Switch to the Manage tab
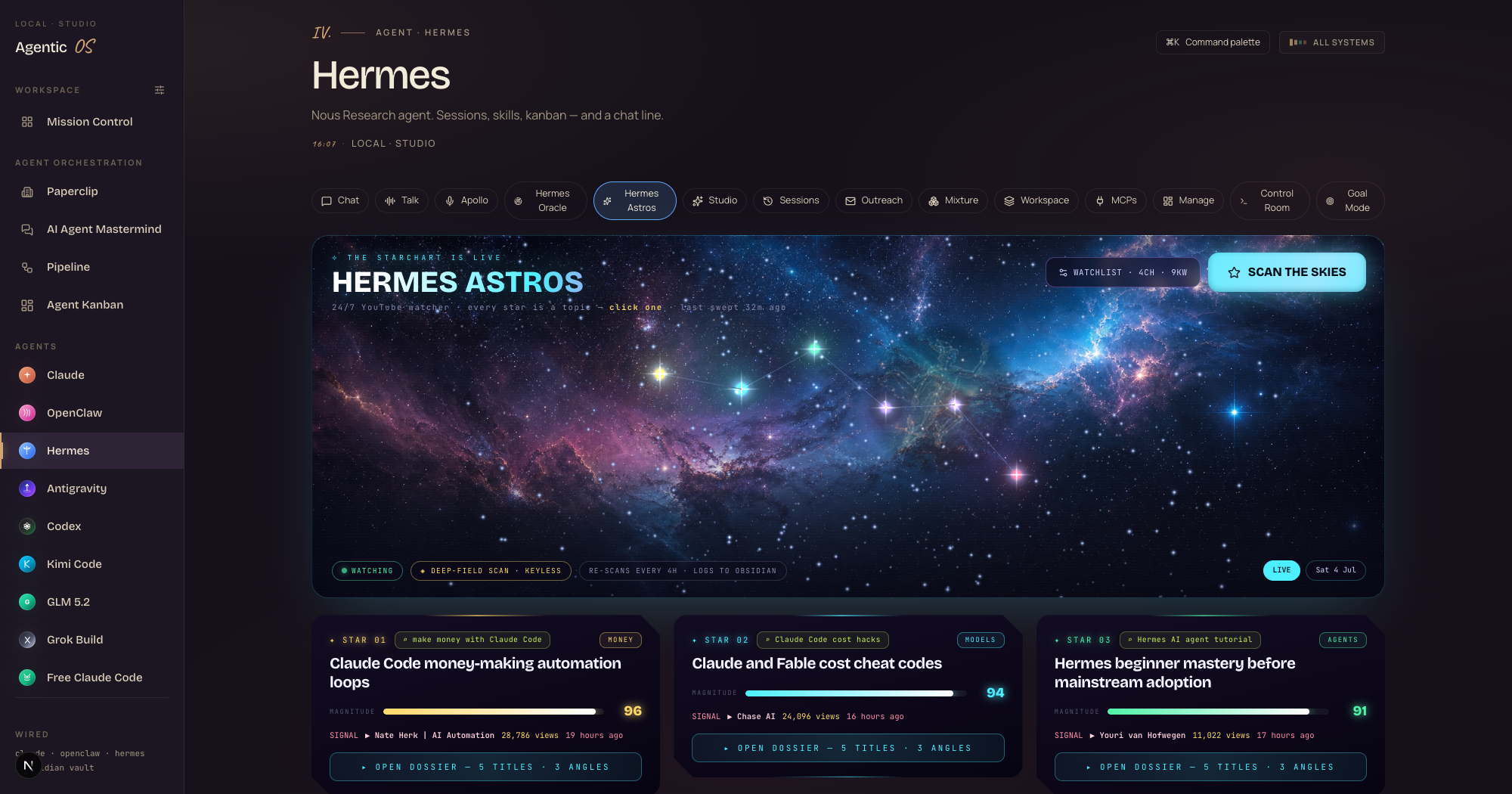 click(x=1188, y=200)
